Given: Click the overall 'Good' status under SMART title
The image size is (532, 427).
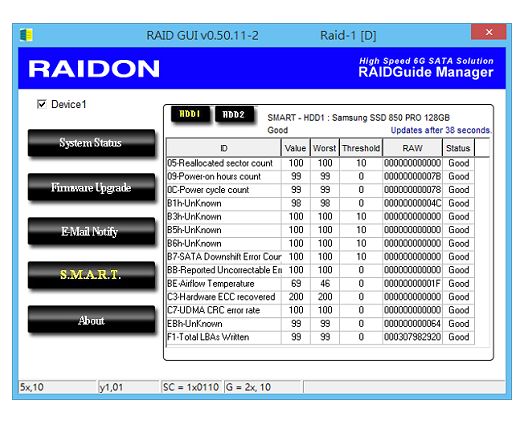Looking at the screenshot, I should click(278, 130).
